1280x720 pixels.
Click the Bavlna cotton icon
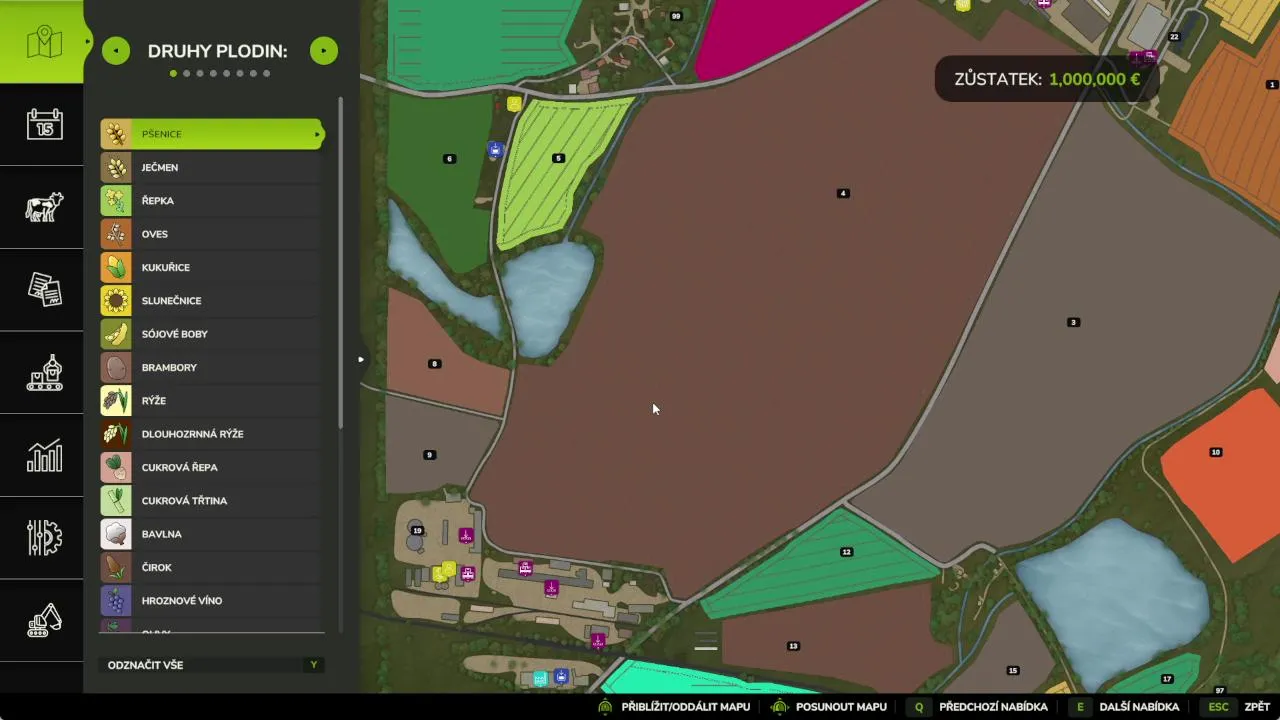pyautogui.click(x=116, y=534)
